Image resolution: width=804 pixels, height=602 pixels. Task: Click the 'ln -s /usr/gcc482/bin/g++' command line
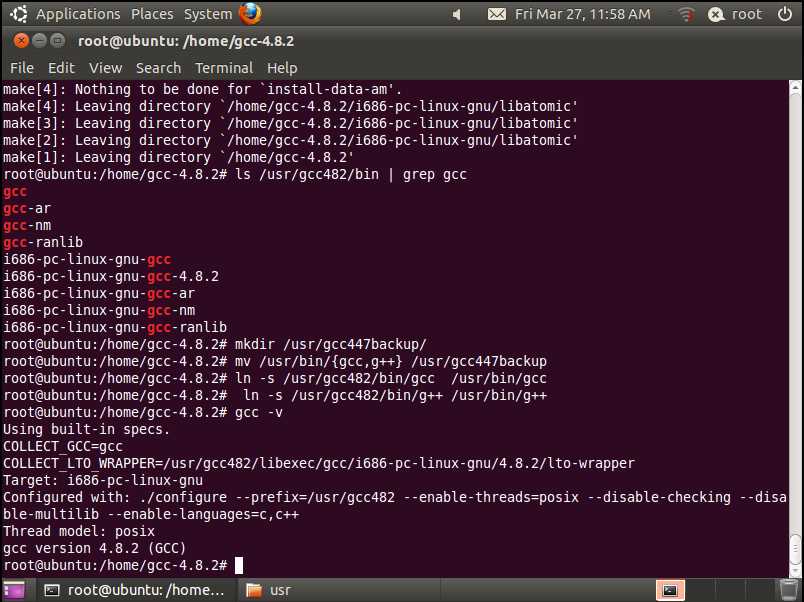[275, 395]
